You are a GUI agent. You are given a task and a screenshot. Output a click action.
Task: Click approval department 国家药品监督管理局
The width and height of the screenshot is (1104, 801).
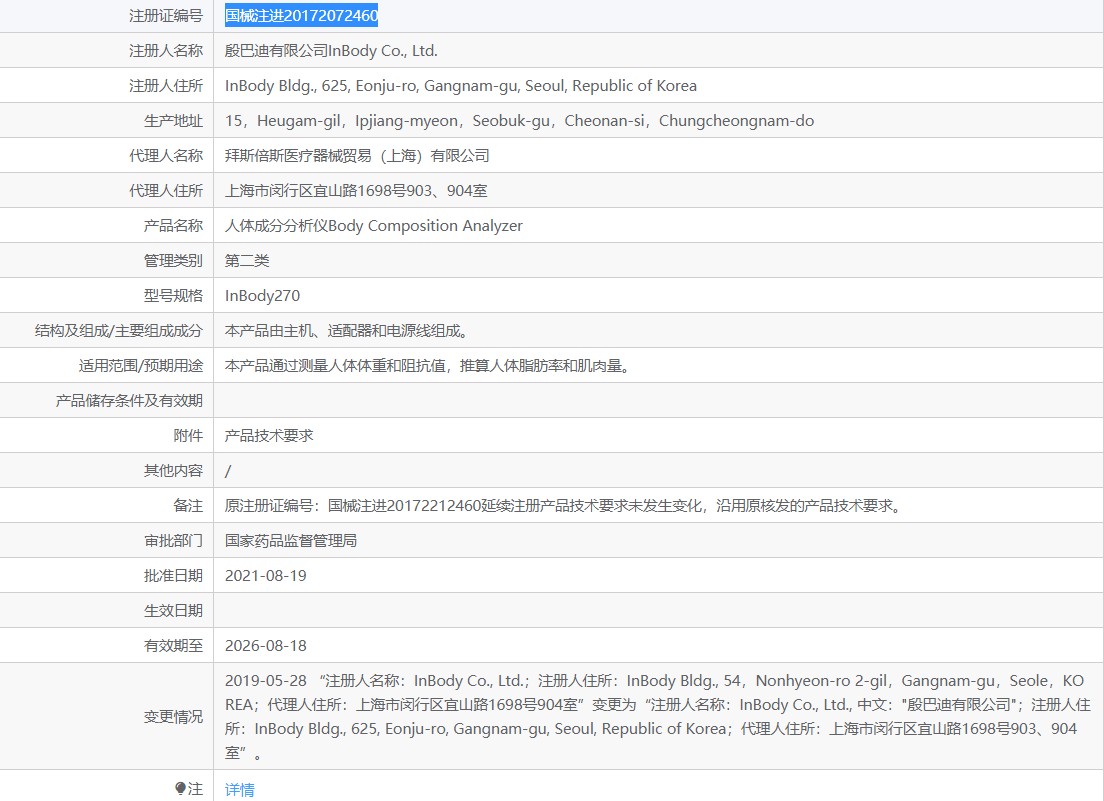point(291,541)
